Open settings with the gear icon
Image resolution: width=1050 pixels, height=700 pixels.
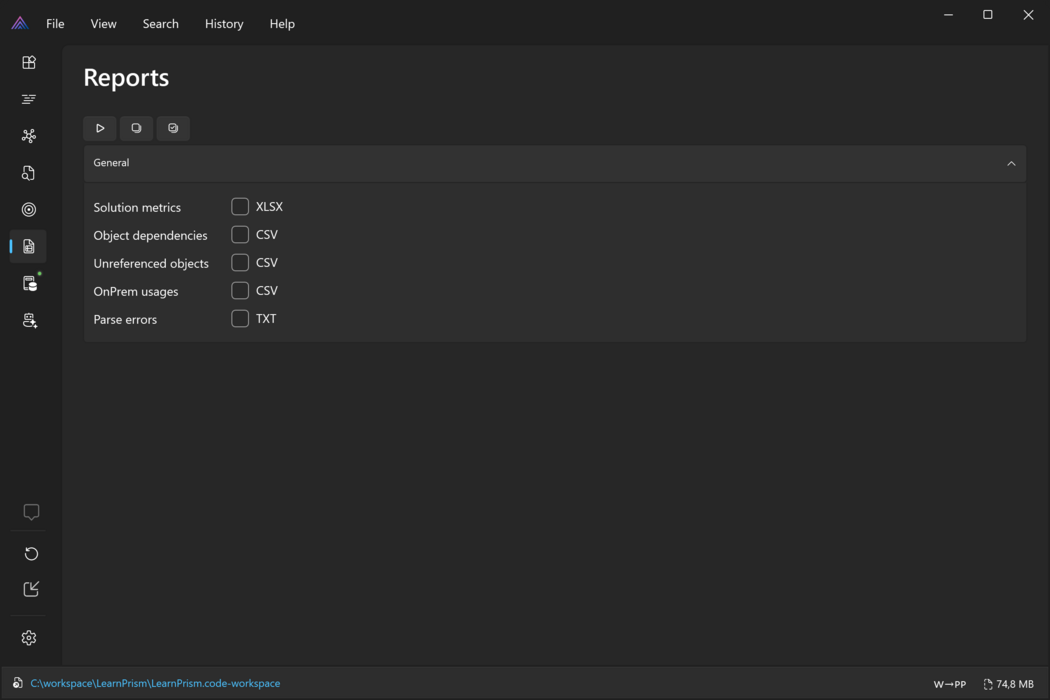point(29,638)
